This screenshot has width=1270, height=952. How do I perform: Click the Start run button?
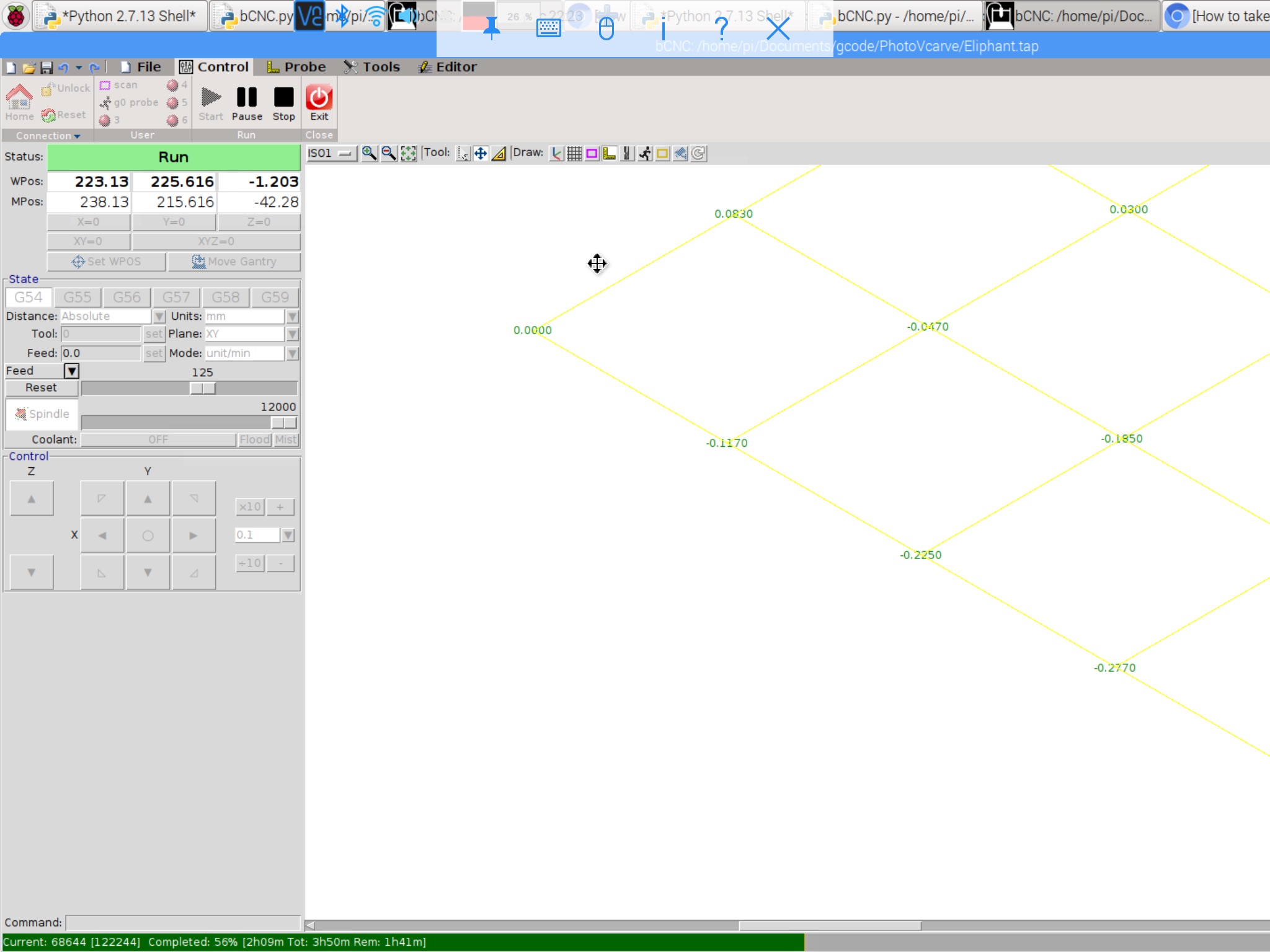(x=211, y=104)
